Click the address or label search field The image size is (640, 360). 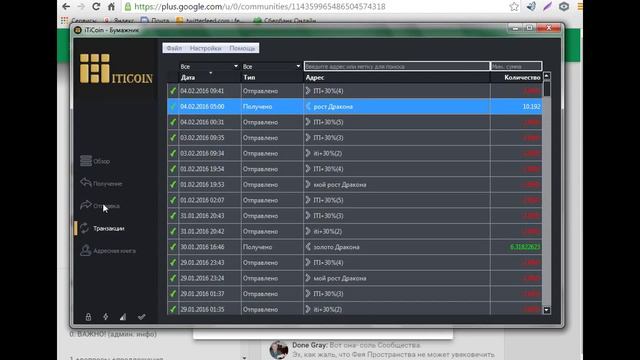(397, 66)
